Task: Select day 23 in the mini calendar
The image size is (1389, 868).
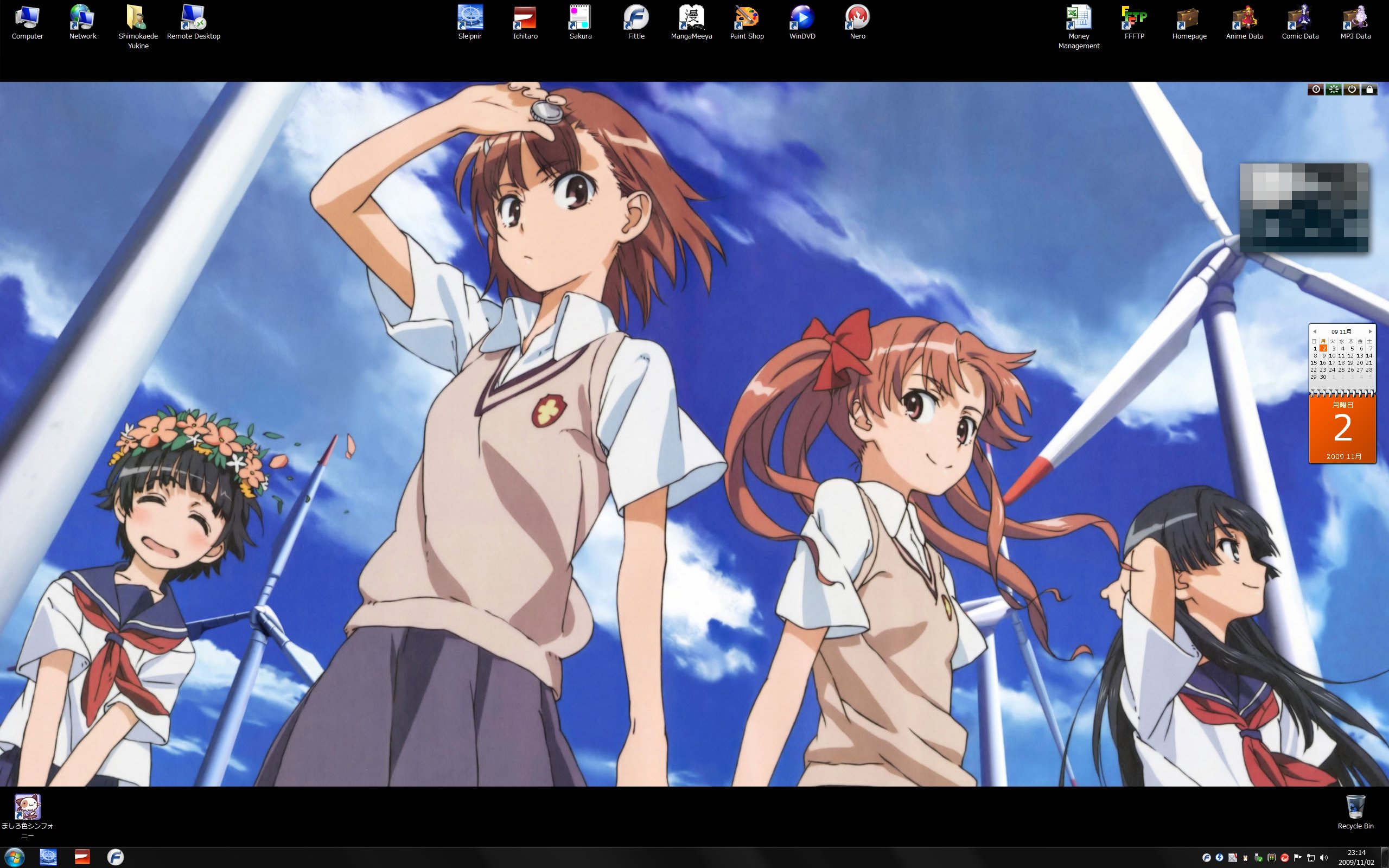Action: (1323, 371)
